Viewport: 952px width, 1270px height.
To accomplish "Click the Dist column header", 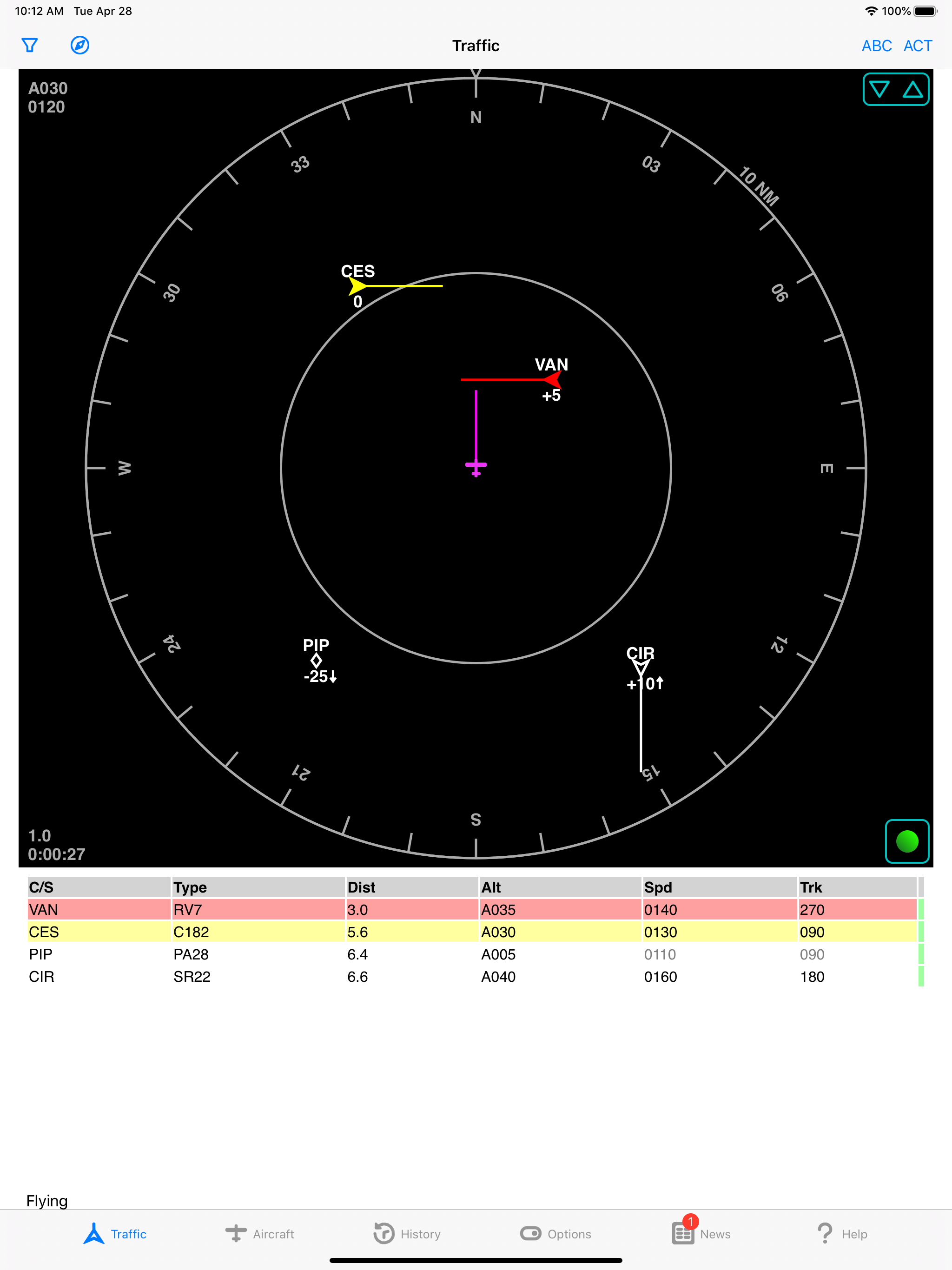I will pos(361,887).
